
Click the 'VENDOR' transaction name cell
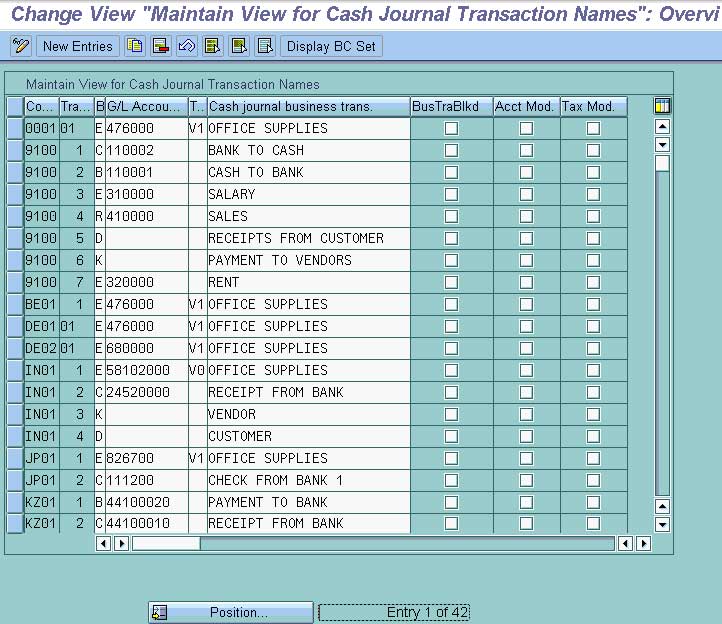coord(309,414)
